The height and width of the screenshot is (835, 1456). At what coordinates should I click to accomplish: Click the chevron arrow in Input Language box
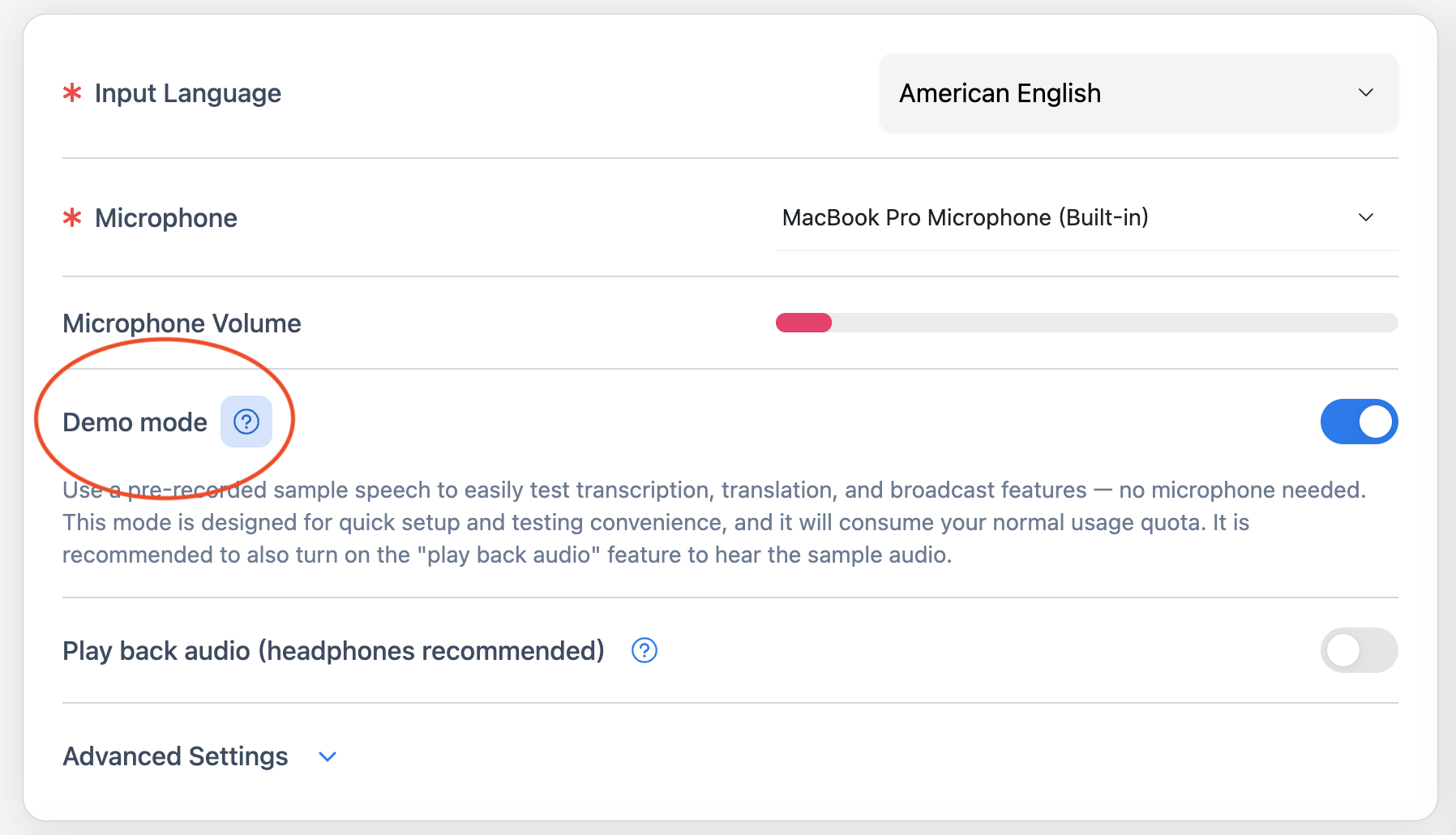[1366, 93]
